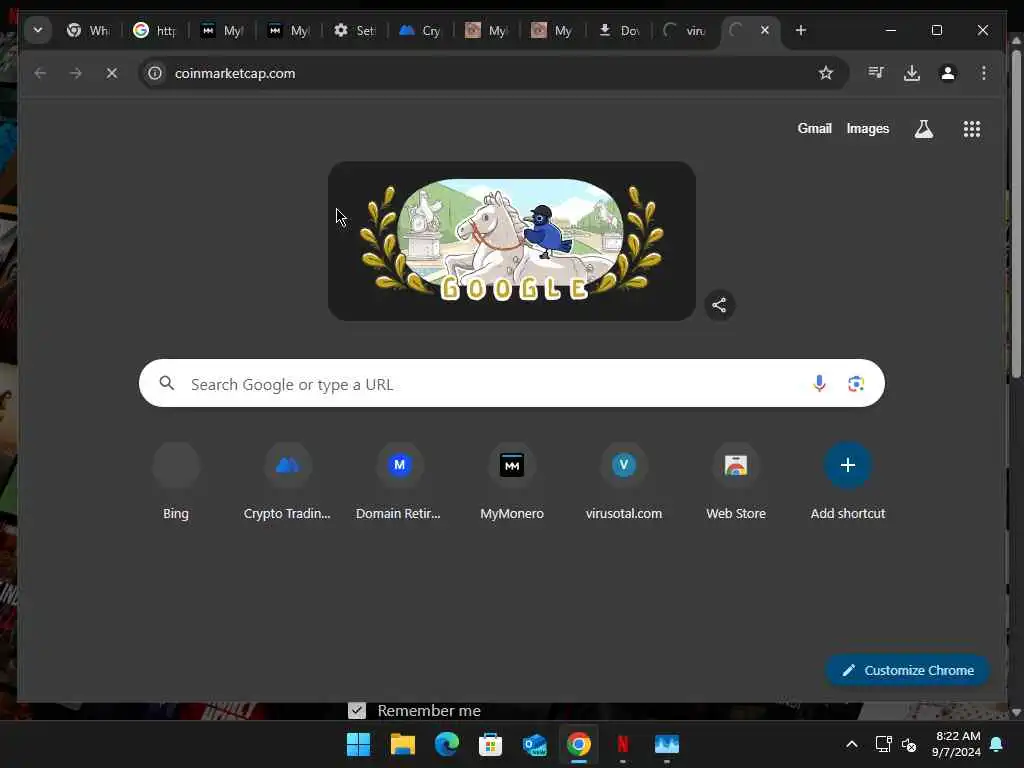Open the Bing shortcut
This screenshot has height=768, width=1024.
tap(176, 482)
